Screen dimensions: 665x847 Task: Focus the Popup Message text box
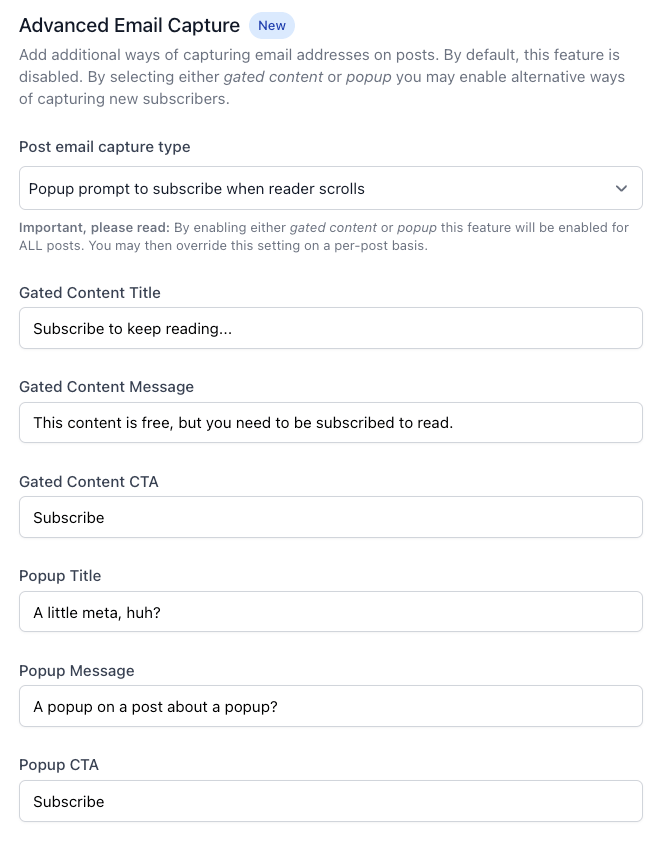[x=331, y=707]
